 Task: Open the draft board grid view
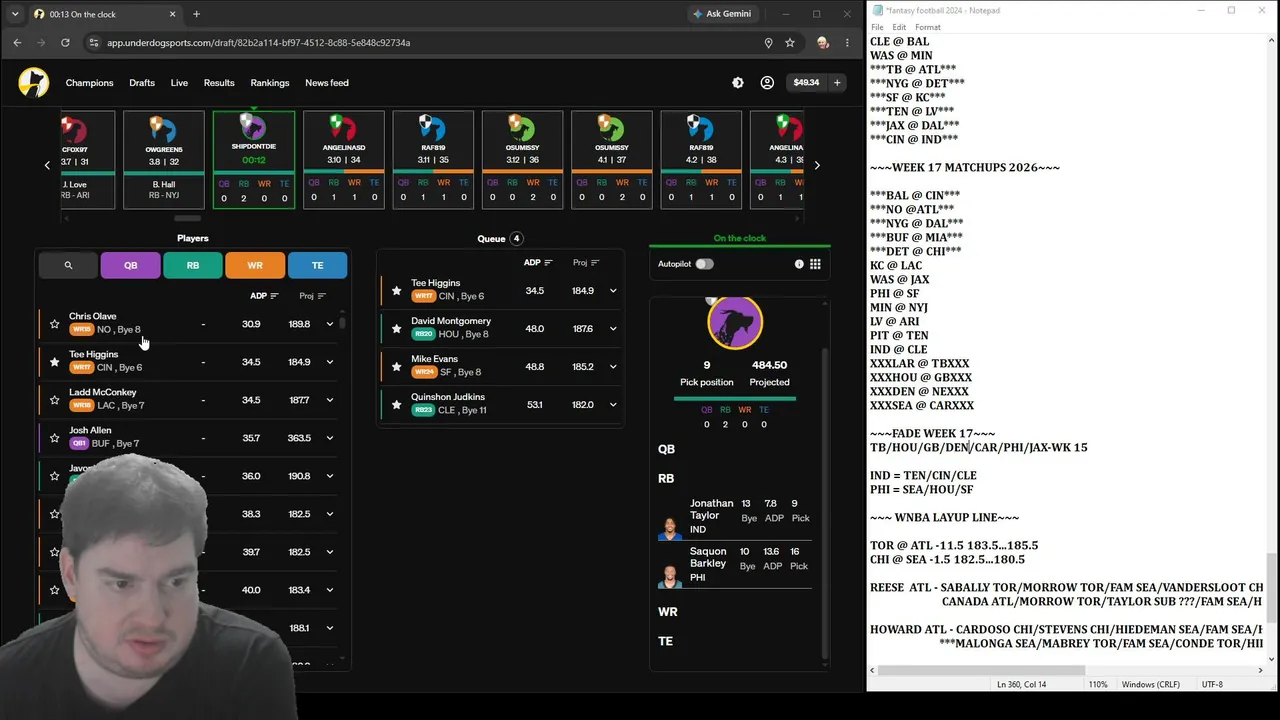[x=815, y=264]
